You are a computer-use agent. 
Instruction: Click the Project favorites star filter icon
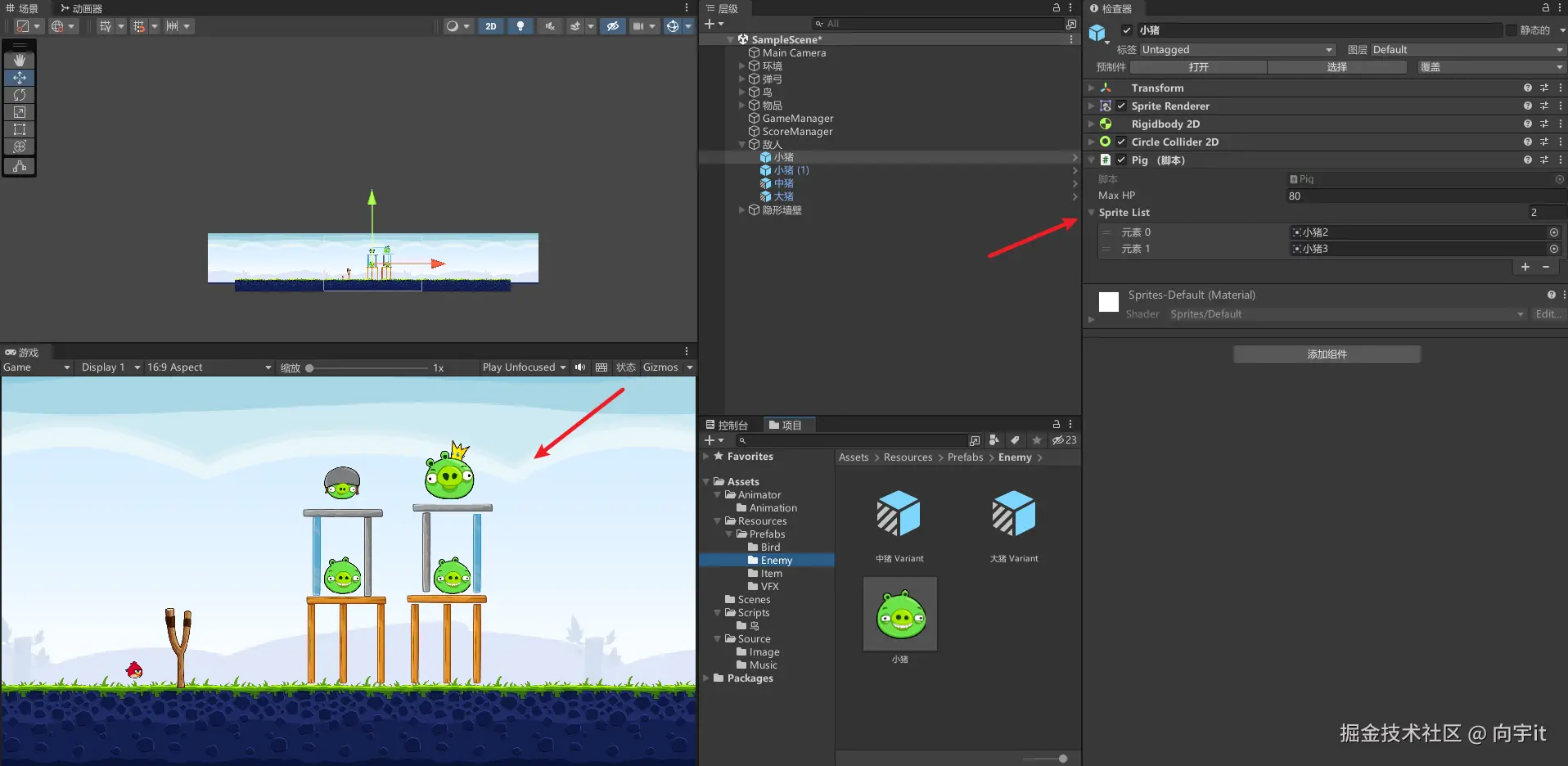pos(1037,440)
